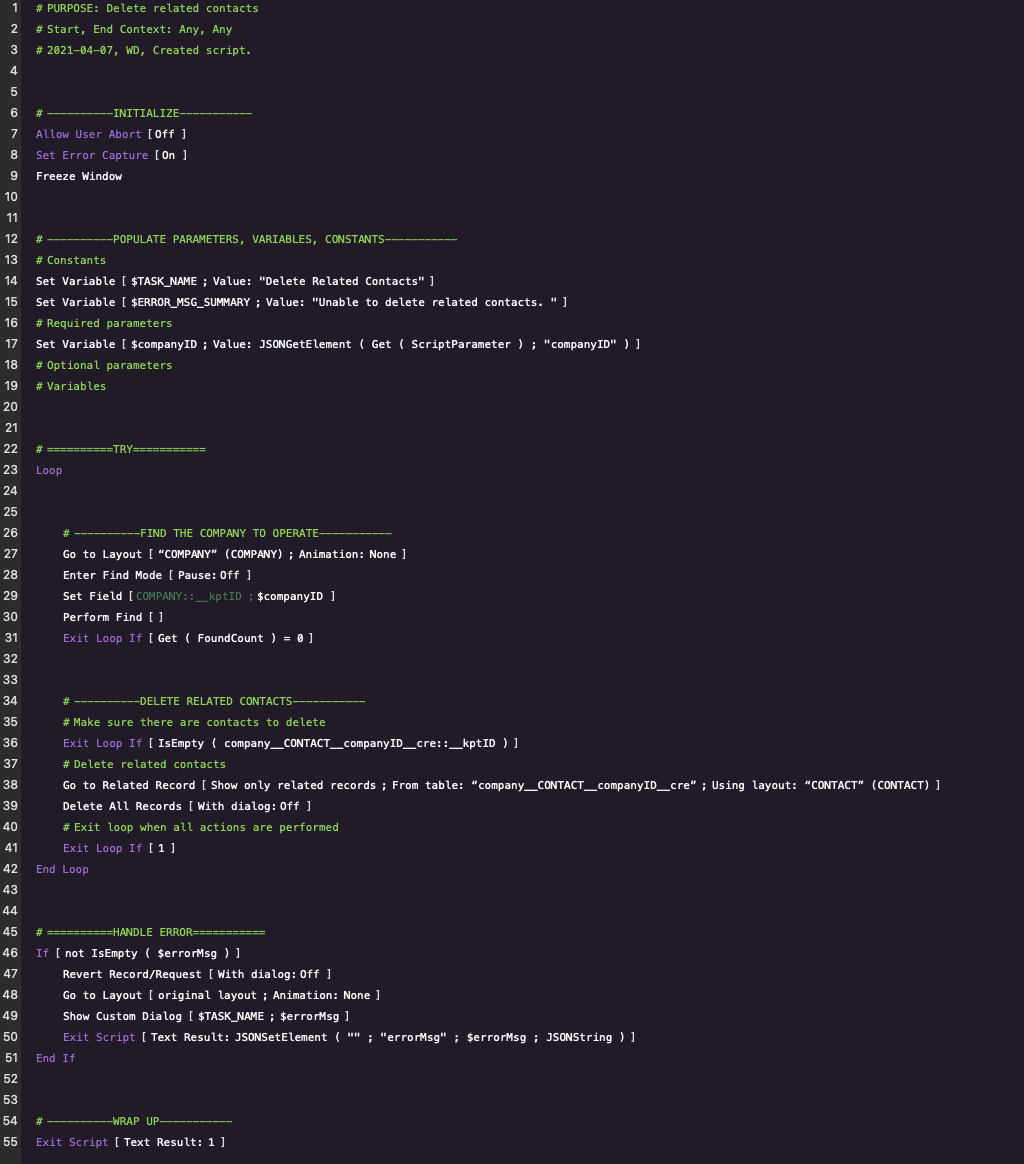Viewport: 1024px width, 1164px height.
Task: Select the "Show Custom Dialog" step
Action: point(207,1016)
